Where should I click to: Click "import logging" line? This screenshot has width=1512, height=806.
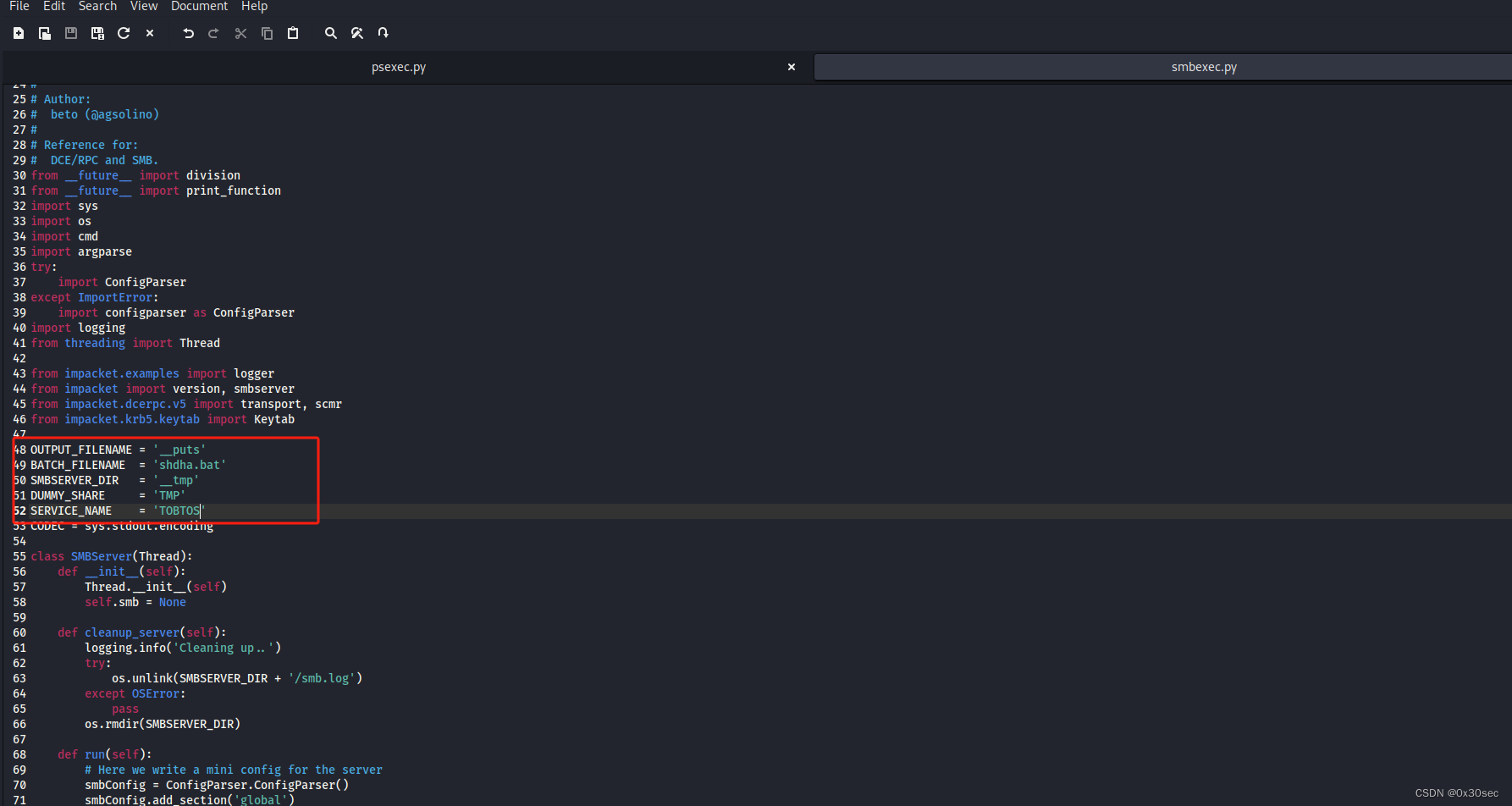(x=78, y=328)
